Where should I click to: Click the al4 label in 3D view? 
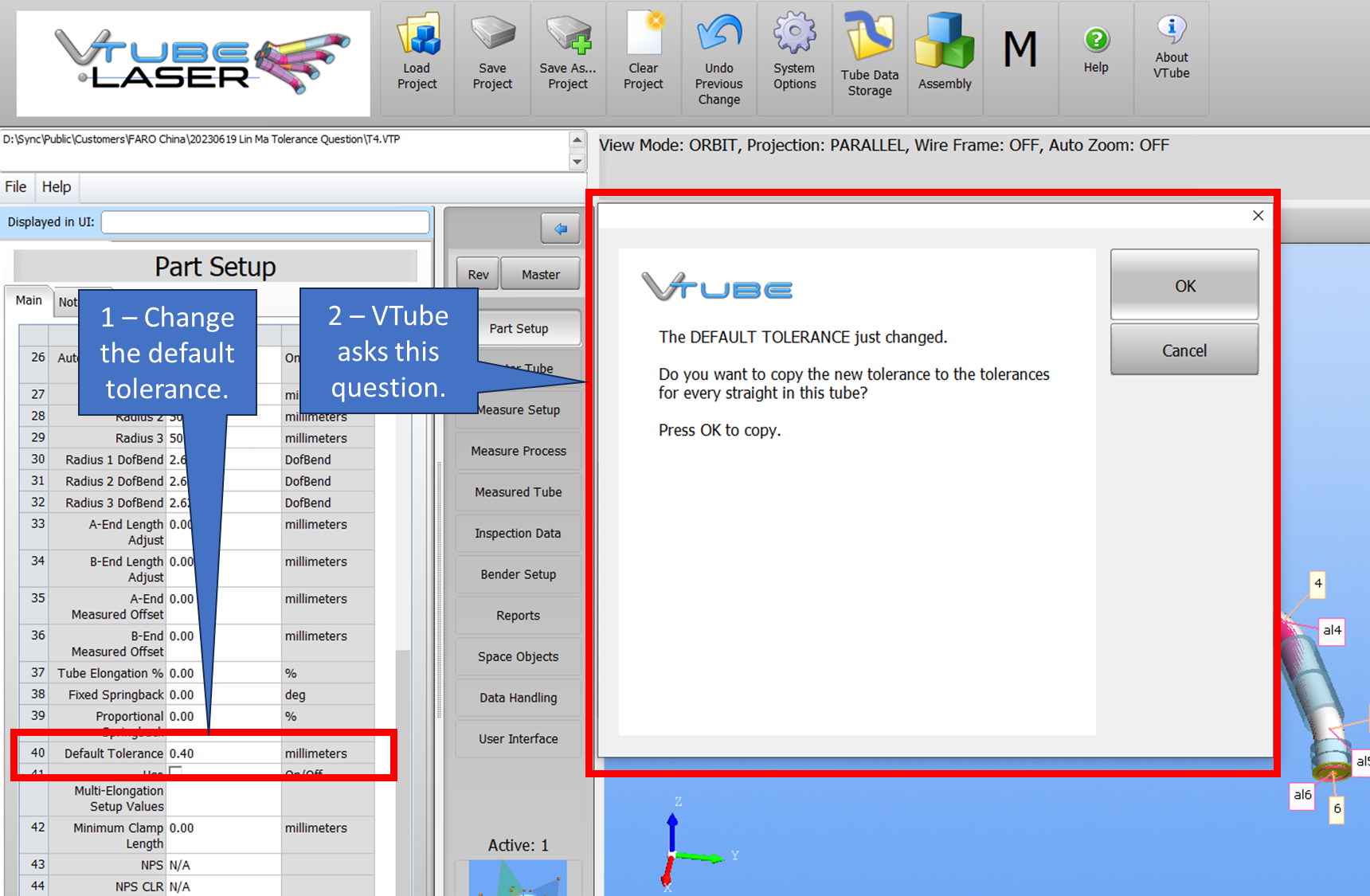(1332, 630)
